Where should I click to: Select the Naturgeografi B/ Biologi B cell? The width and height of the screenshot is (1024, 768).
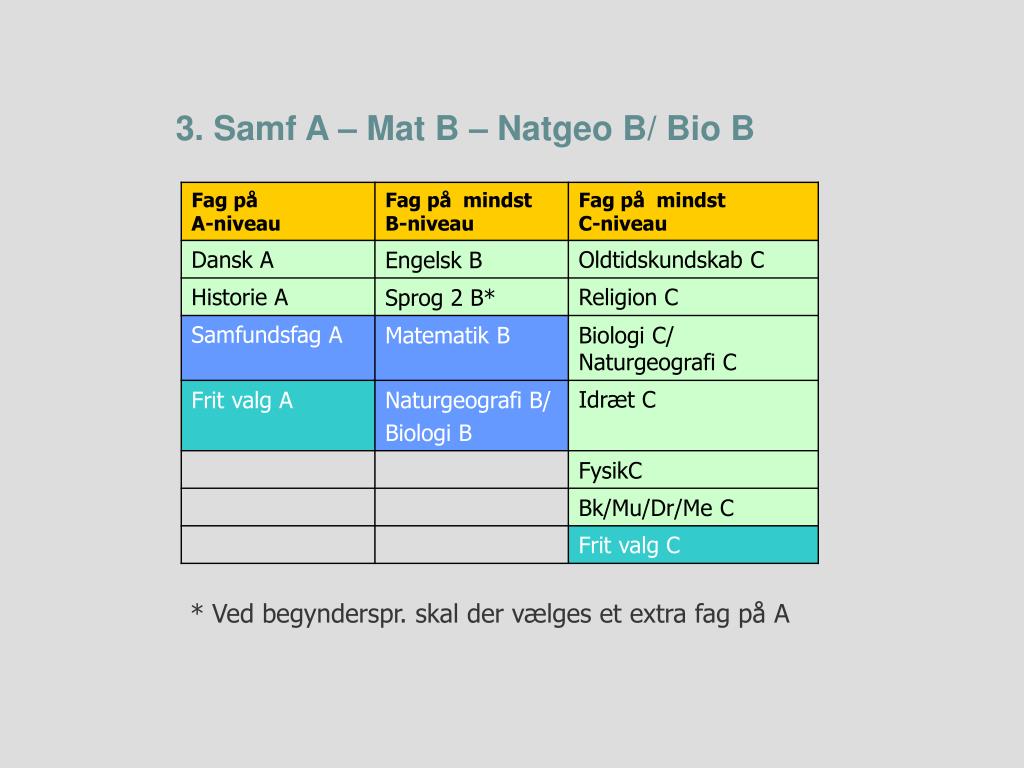pyautogui.click(x=472, y=415)
